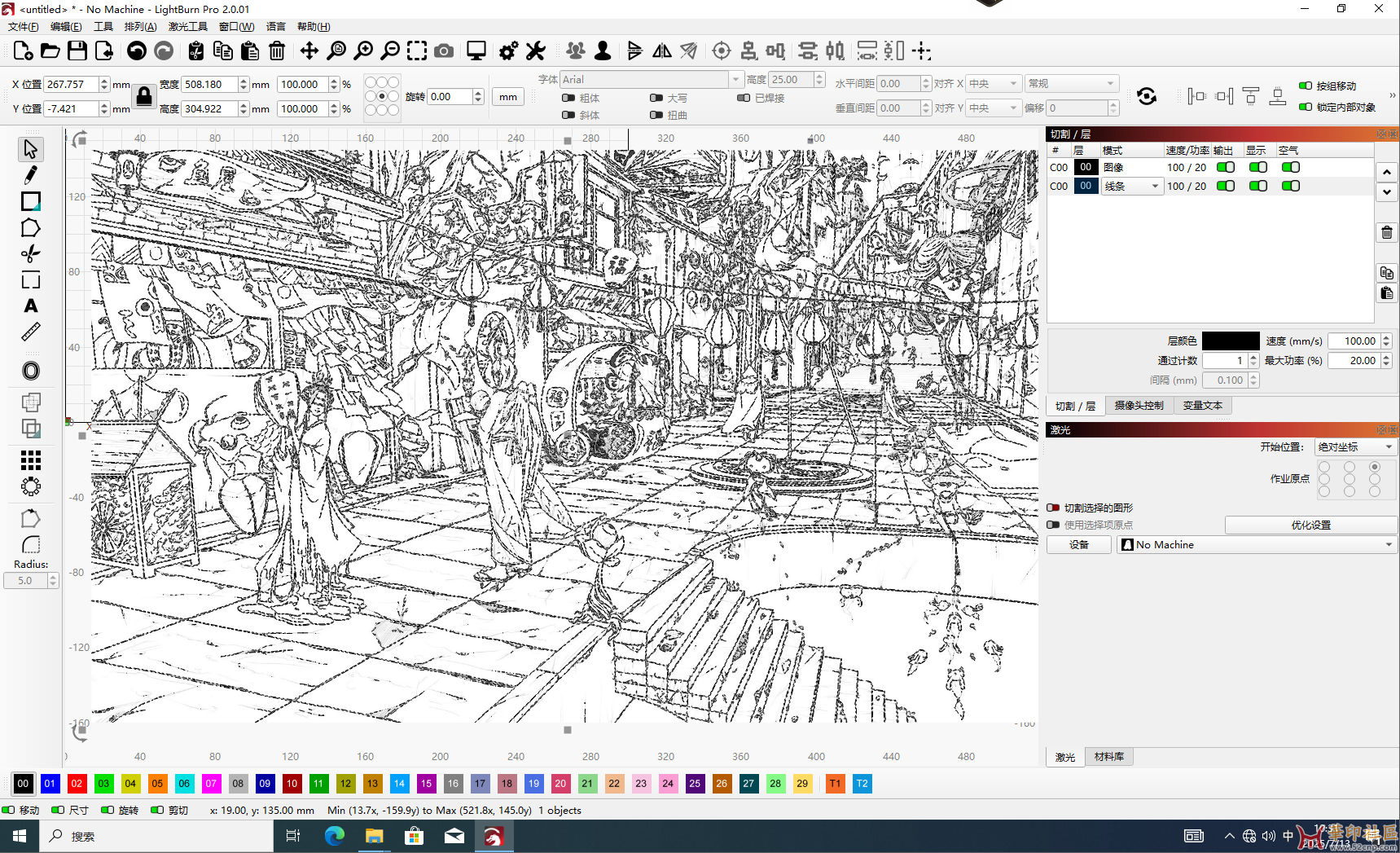Click the black 层颜色 swatch
The height and width of the screenshot is (853, 1400).
(x=1231, y=341)
